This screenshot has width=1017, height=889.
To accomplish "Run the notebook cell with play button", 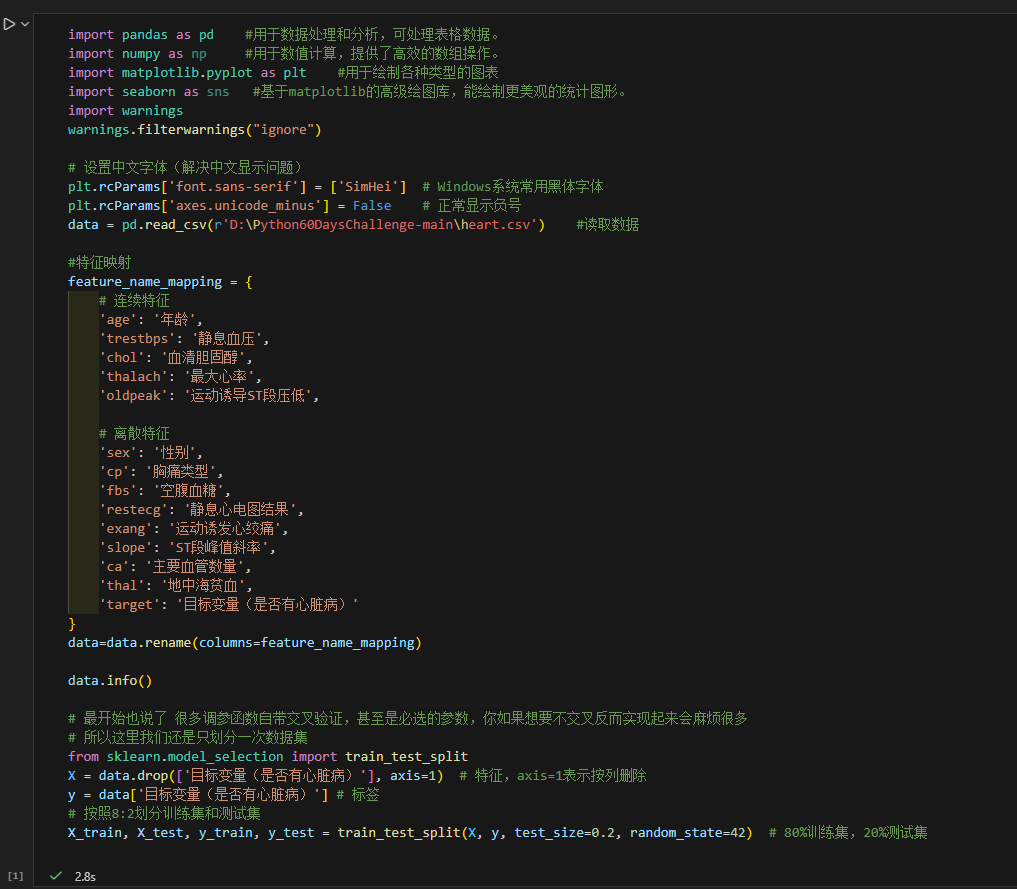I will tap(9, 24).
